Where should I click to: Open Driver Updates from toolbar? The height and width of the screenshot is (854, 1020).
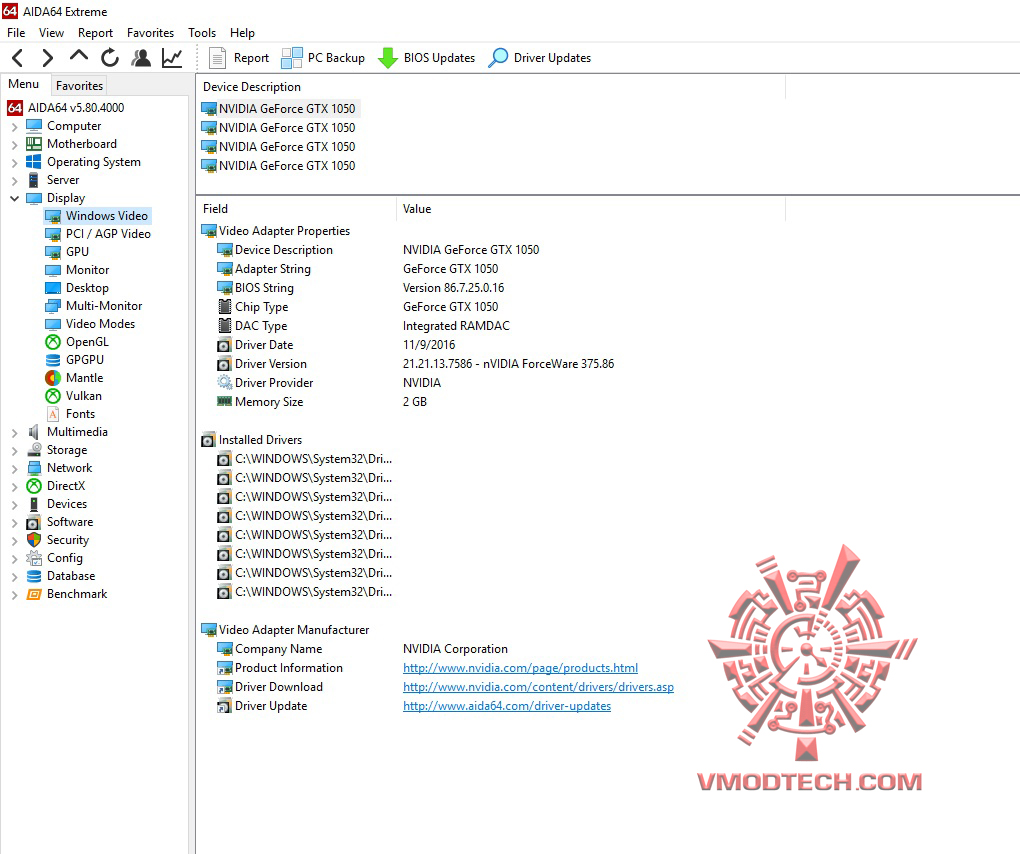pos(539,58)
